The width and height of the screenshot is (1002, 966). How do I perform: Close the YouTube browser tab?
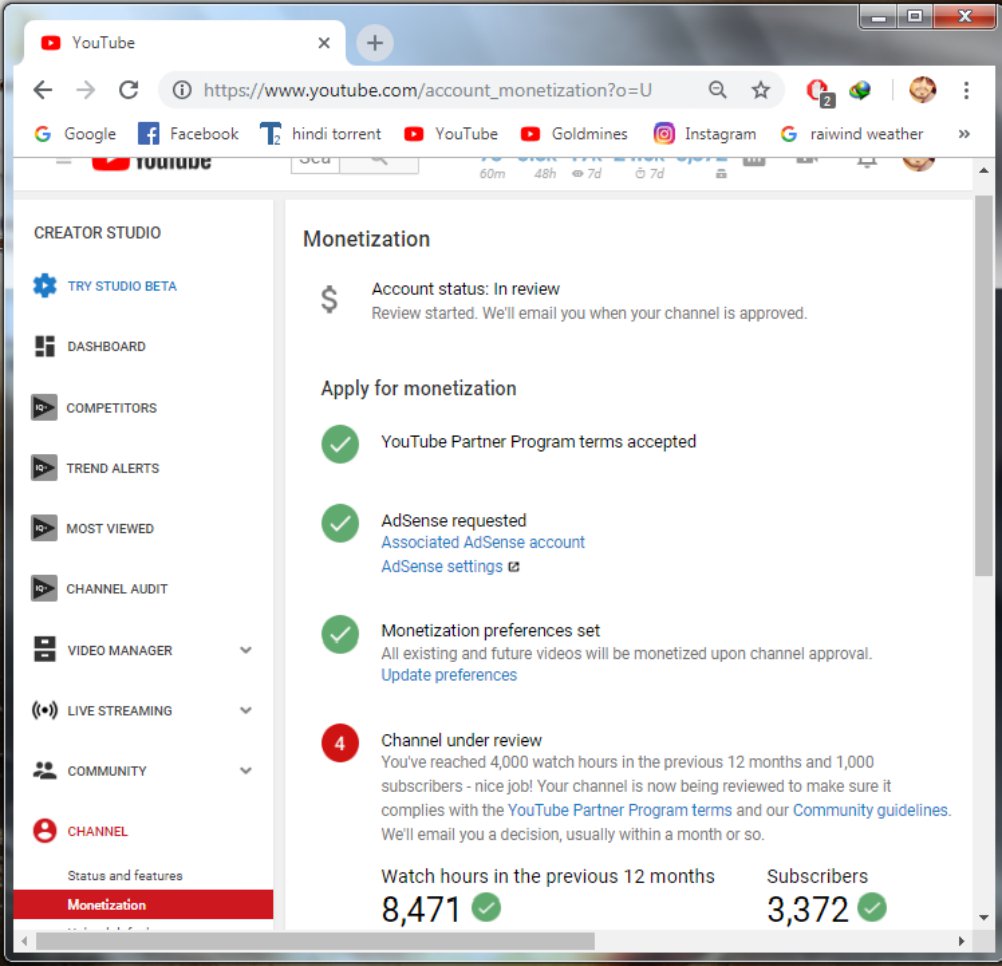[x=324, y=43]
